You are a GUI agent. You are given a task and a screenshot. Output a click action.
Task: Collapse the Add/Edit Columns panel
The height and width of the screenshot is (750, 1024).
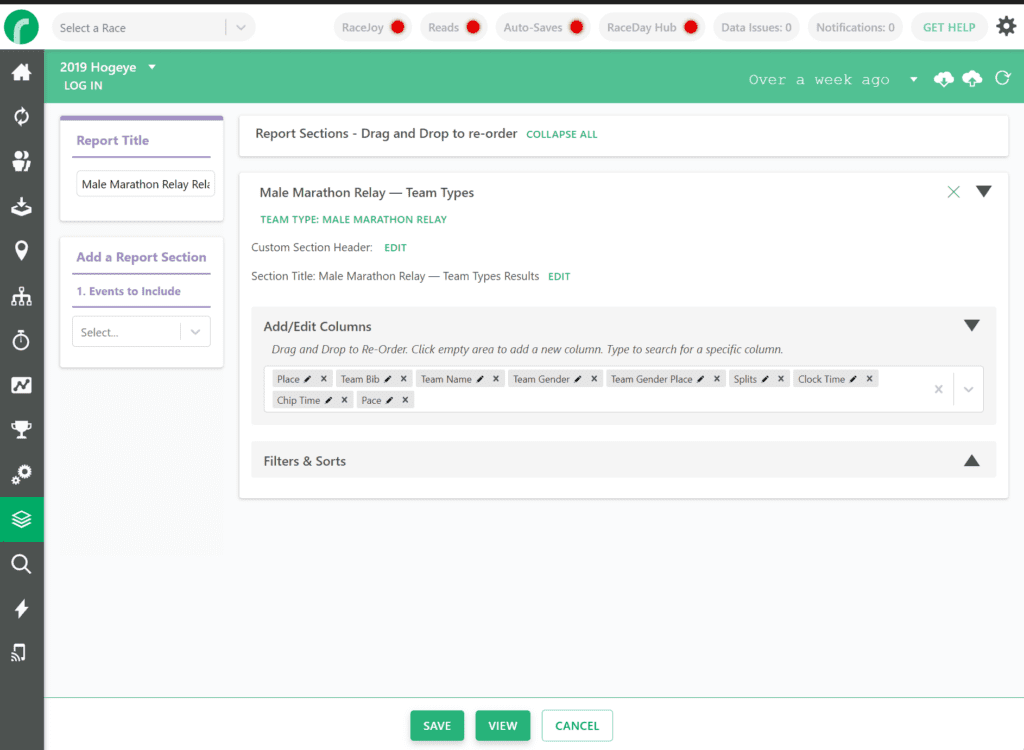[x=972, y=325]
